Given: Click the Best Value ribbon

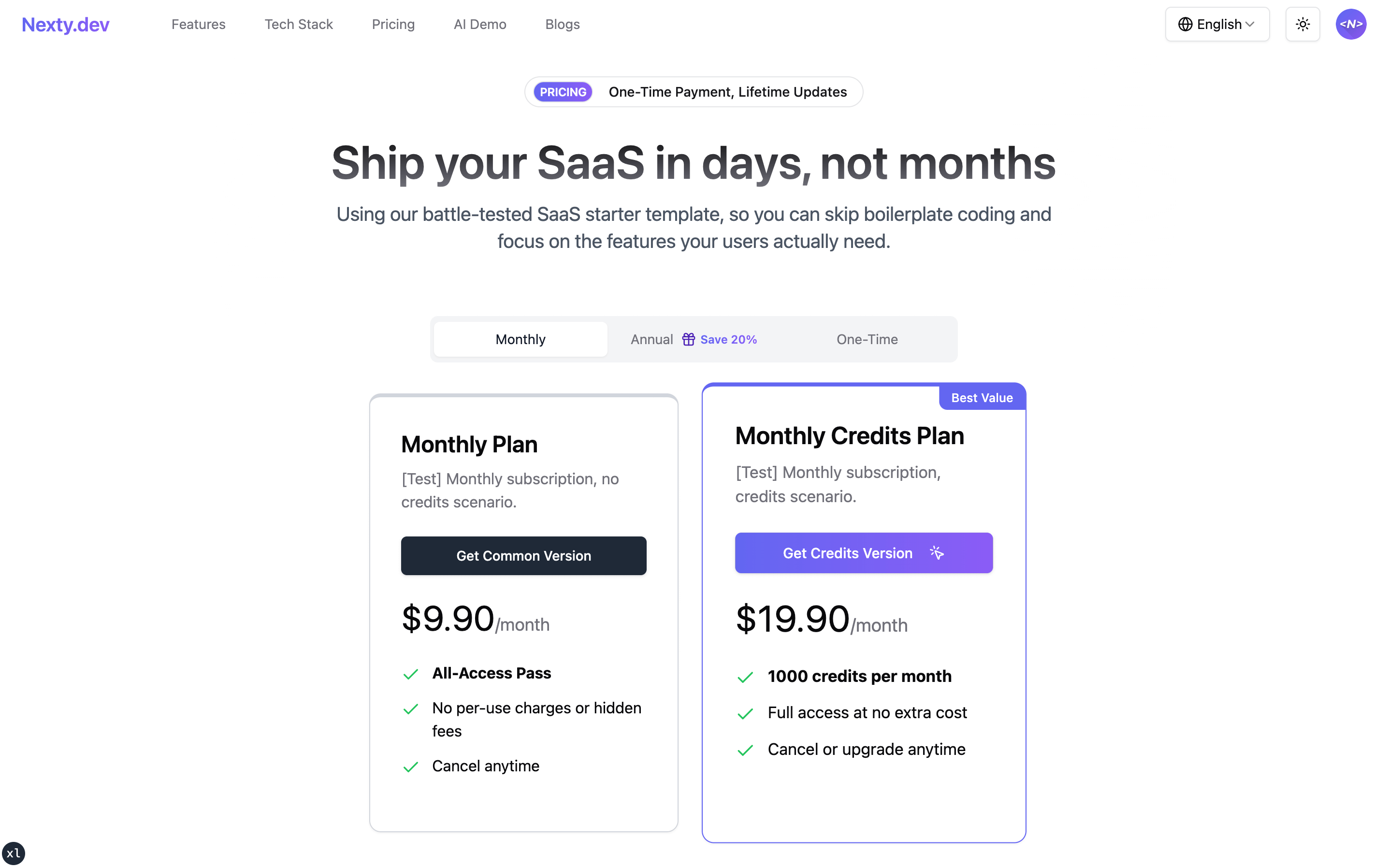Looking at the screenshot, I should click(x=982, y=397).
